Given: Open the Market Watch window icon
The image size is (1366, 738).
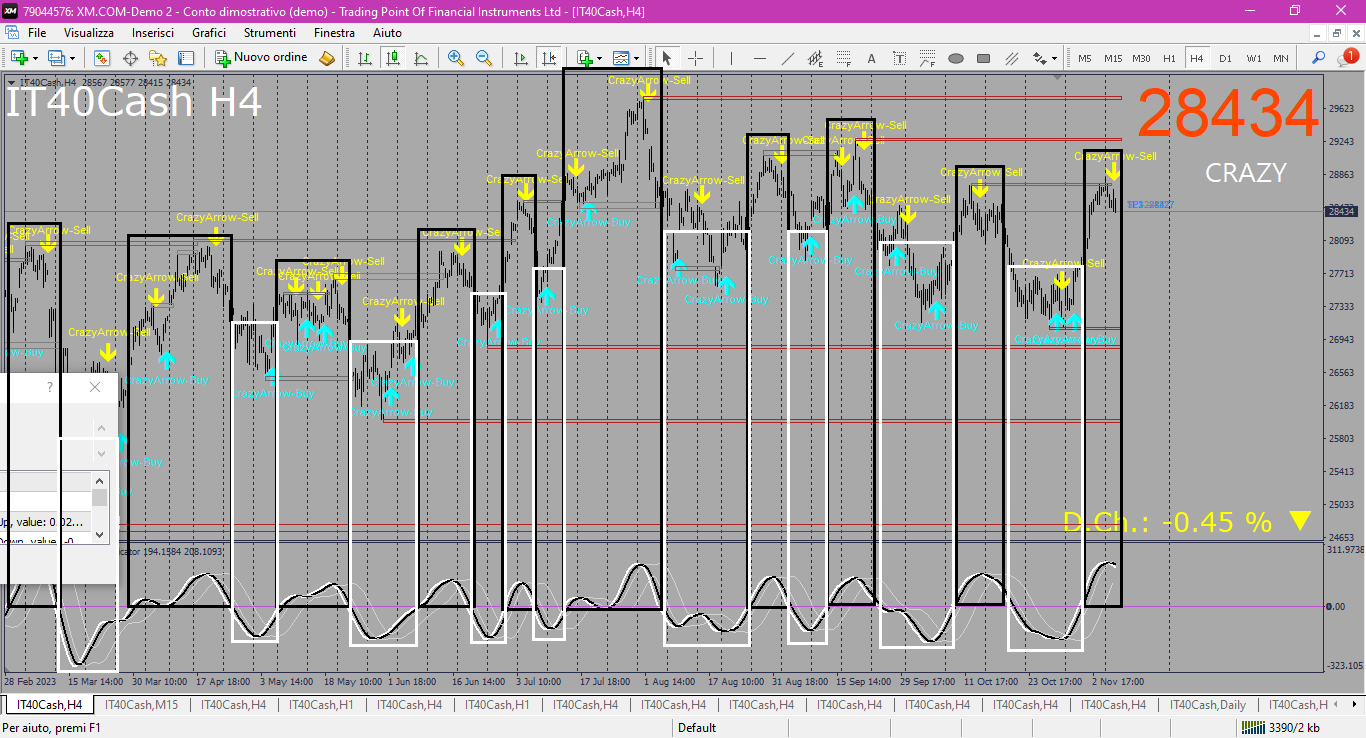Looking at the screenshot, I should [103, 58].
